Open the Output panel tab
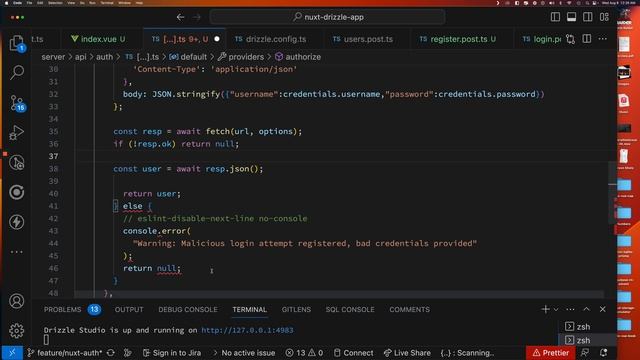The image size is (640, 360). point(129,309)
